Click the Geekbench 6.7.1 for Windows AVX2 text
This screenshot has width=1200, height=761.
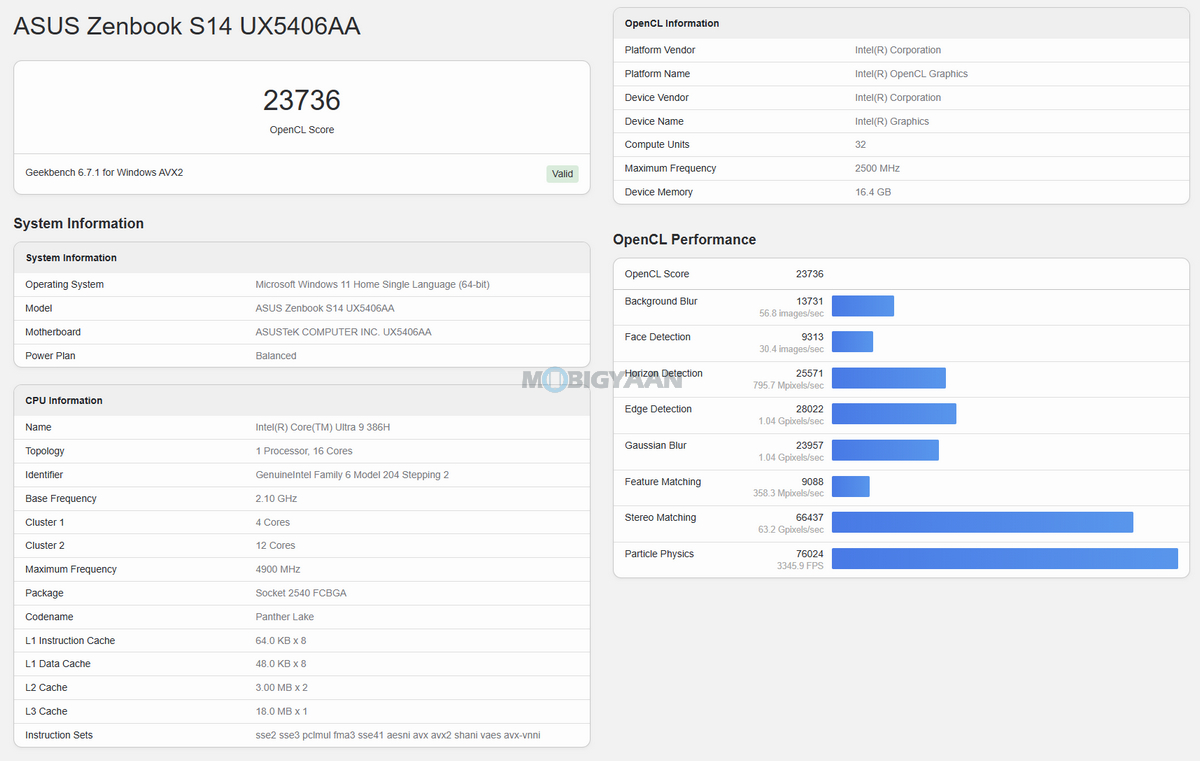pos(104,172)
